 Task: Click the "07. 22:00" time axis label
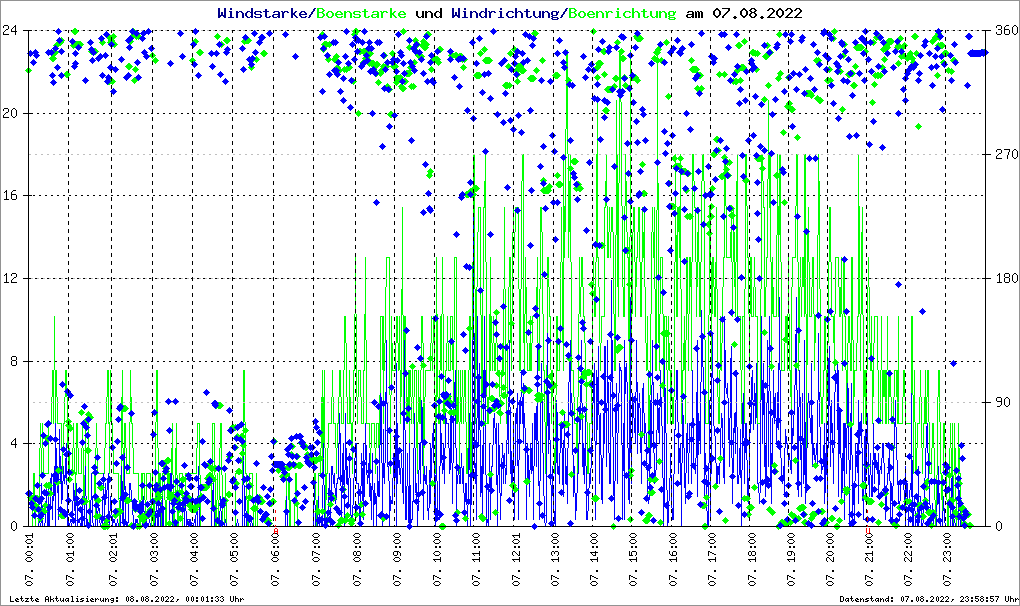(x=908, y=560)
